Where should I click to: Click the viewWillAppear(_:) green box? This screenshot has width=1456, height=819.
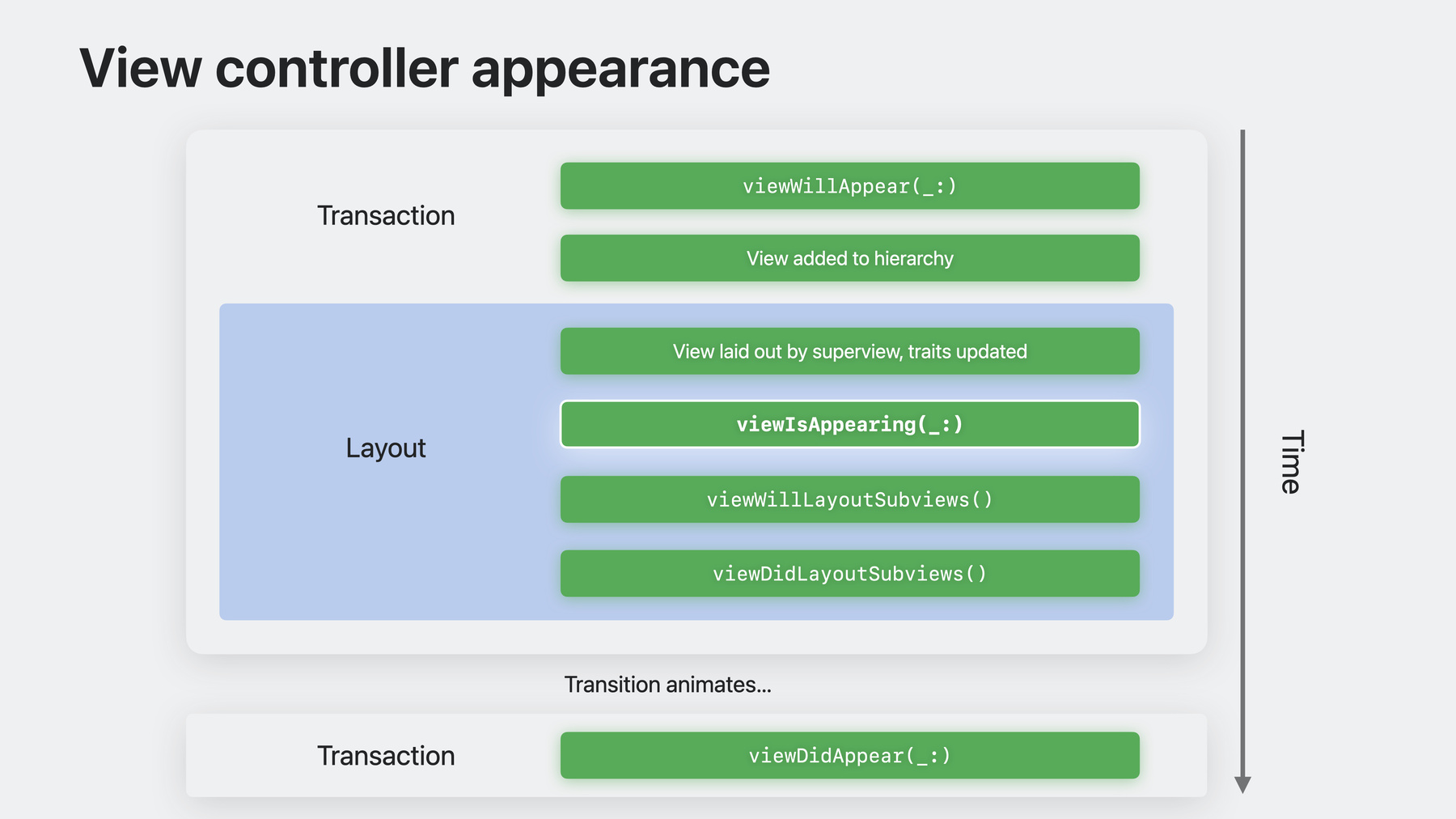click(x=849, y=186)
